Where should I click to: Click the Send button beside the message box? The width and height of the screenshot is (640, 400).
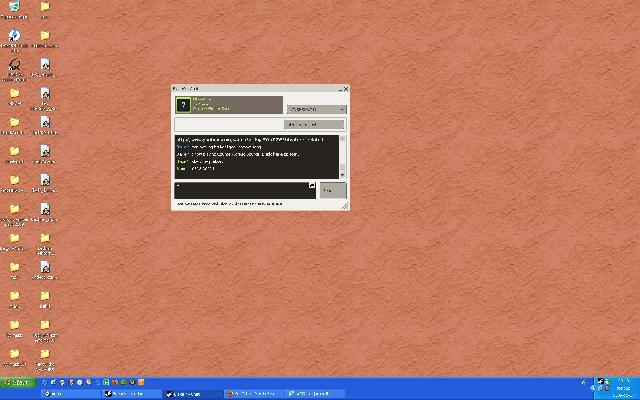coord(333,190)
